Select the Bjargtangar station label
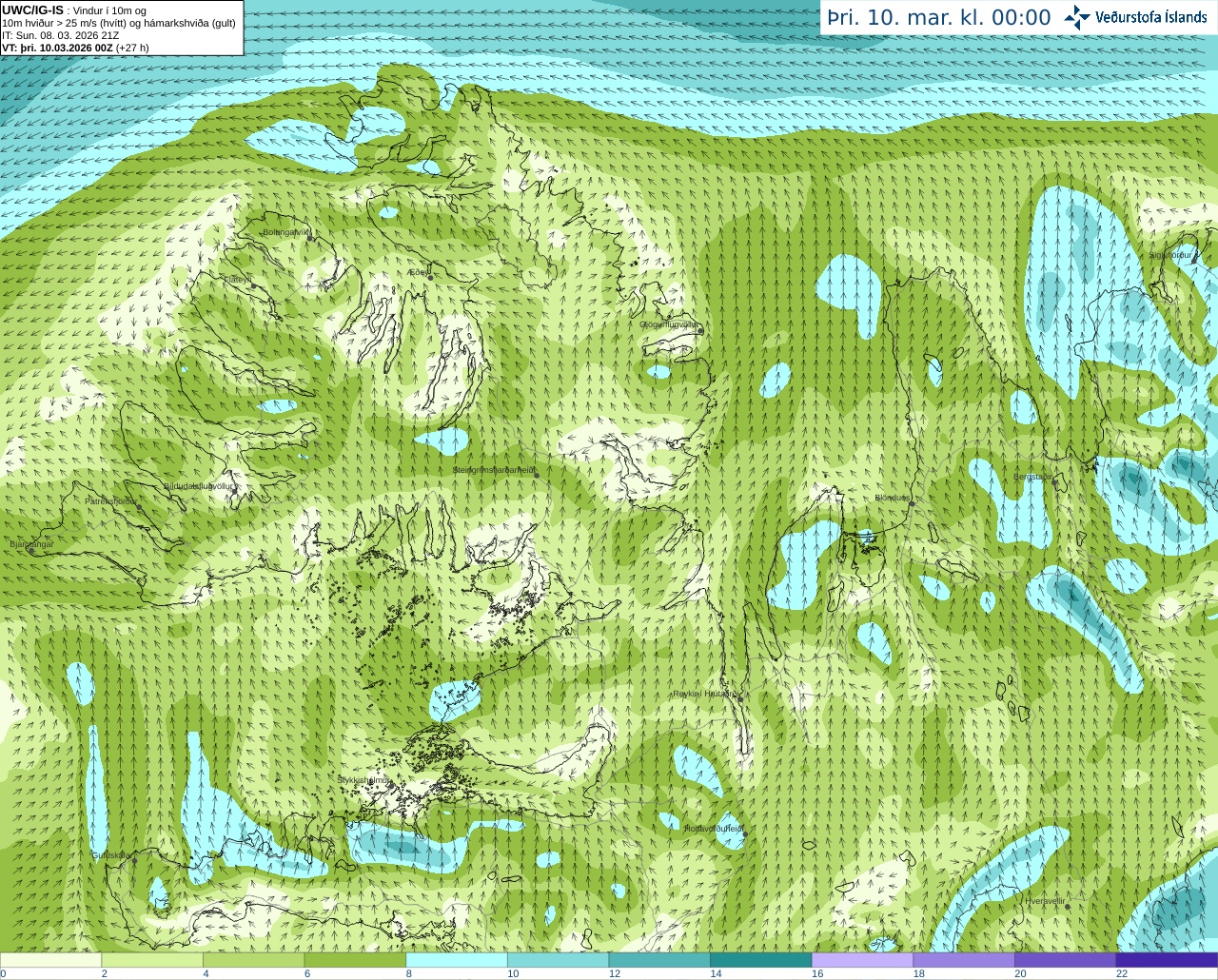This screenshot has height=980, width=1218. point(31,544)
